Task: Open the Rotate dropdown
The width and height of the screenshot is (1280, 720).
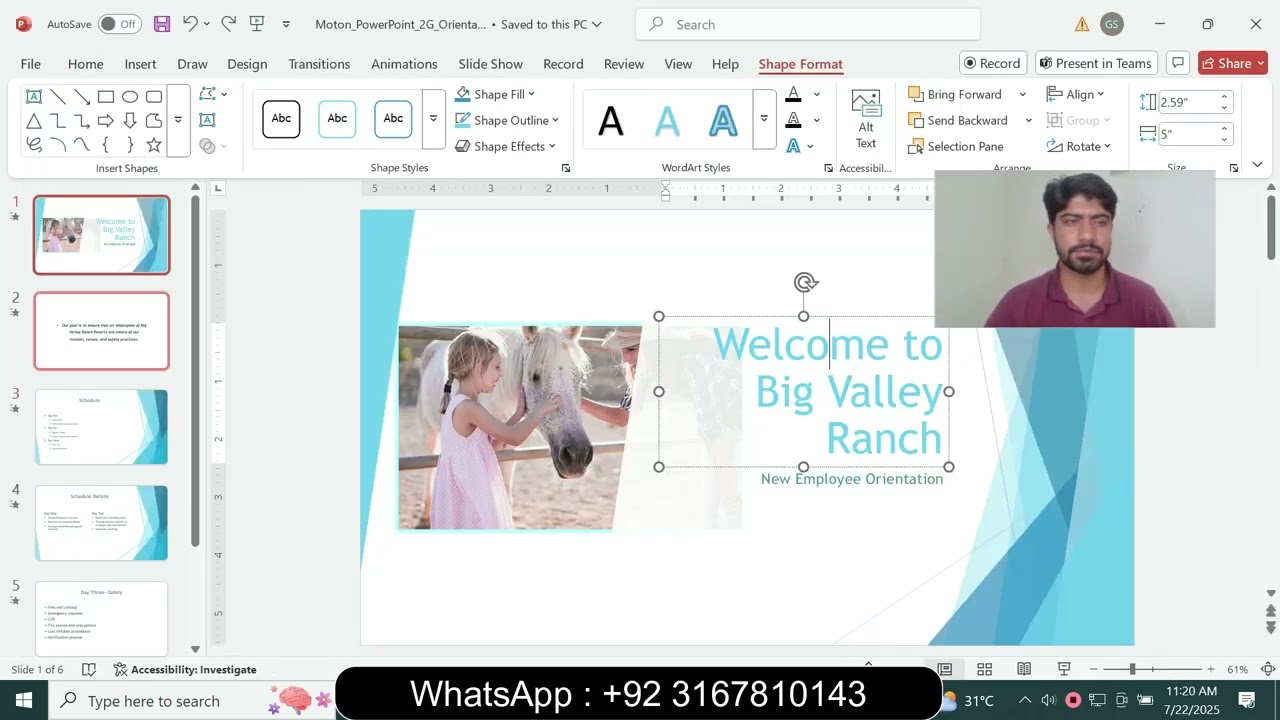Action: tap(1079, 146)
